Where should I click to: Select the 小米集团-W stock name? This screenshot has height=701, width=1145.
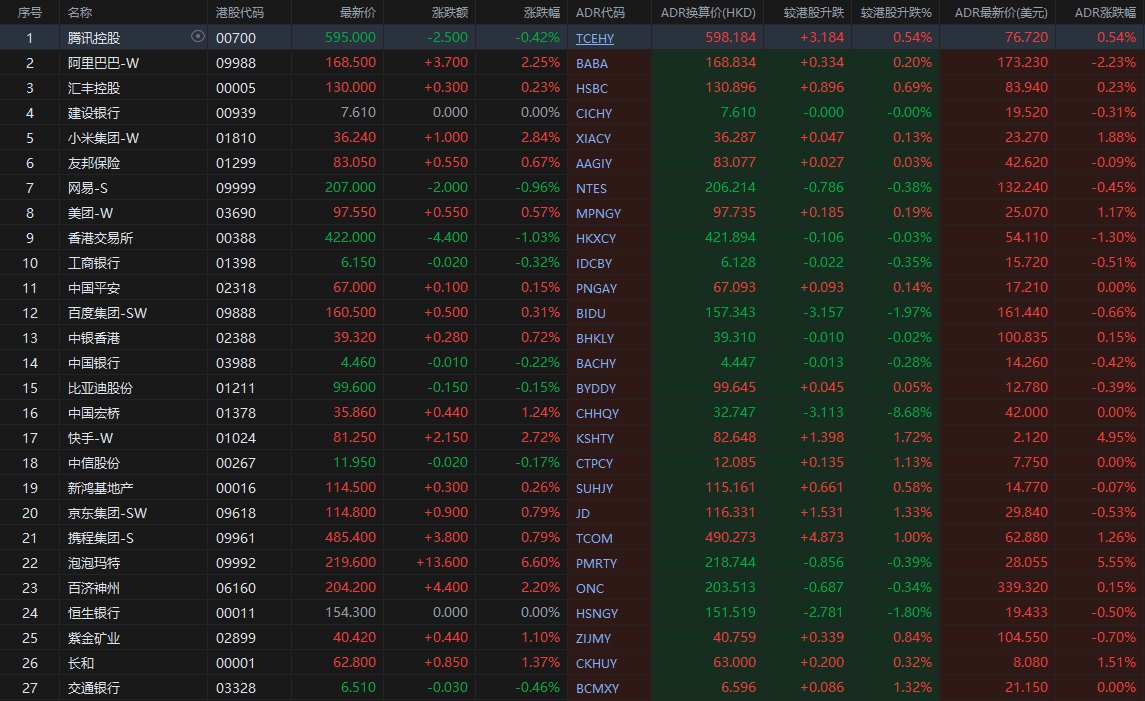click(103, 138)
